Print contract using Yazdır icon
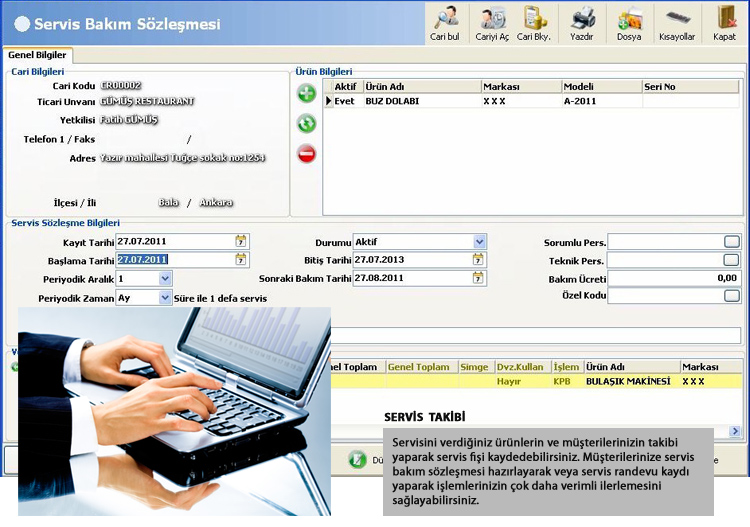The image size is (750, 527). 582,21
